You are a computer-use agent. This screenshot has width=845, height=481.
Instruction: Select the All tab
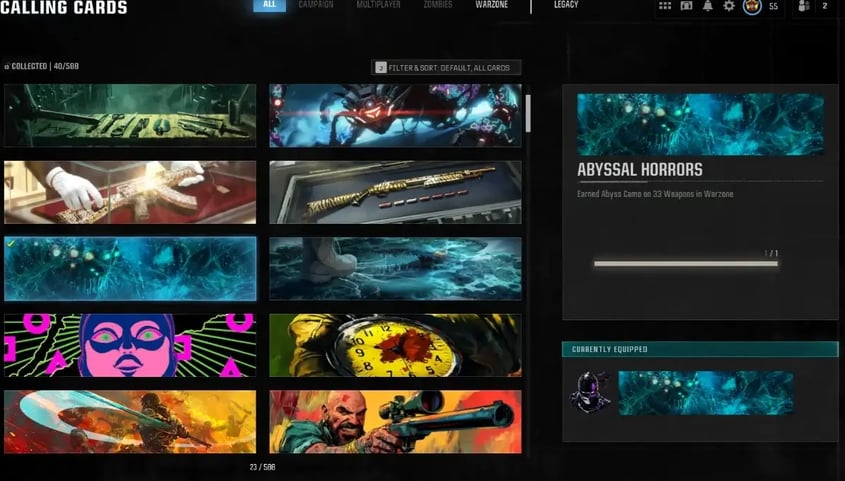coord(269,5)
